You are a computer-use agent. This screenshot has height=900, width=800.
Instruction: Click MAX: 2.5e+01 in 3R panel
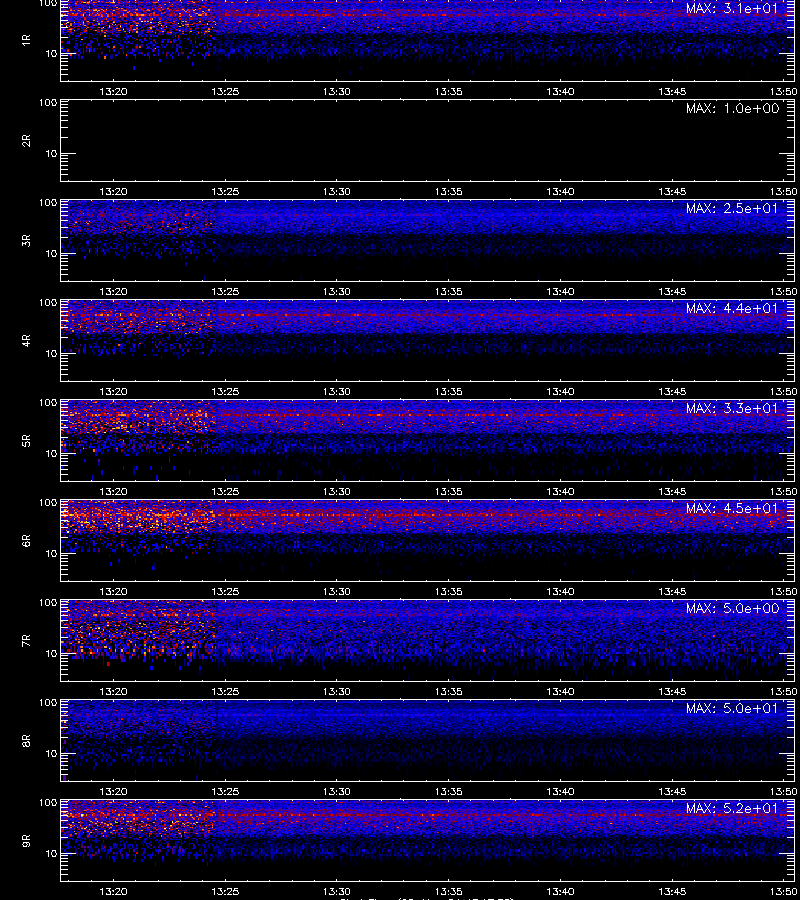732,208
